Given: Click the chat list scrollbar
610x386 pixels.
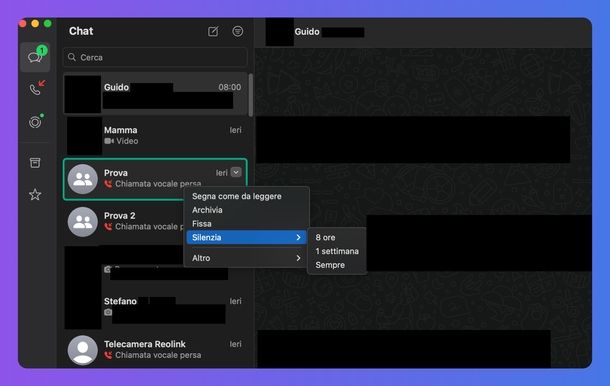Looking at the screenshot, I should pyautogui.click(x=251, y=95).
